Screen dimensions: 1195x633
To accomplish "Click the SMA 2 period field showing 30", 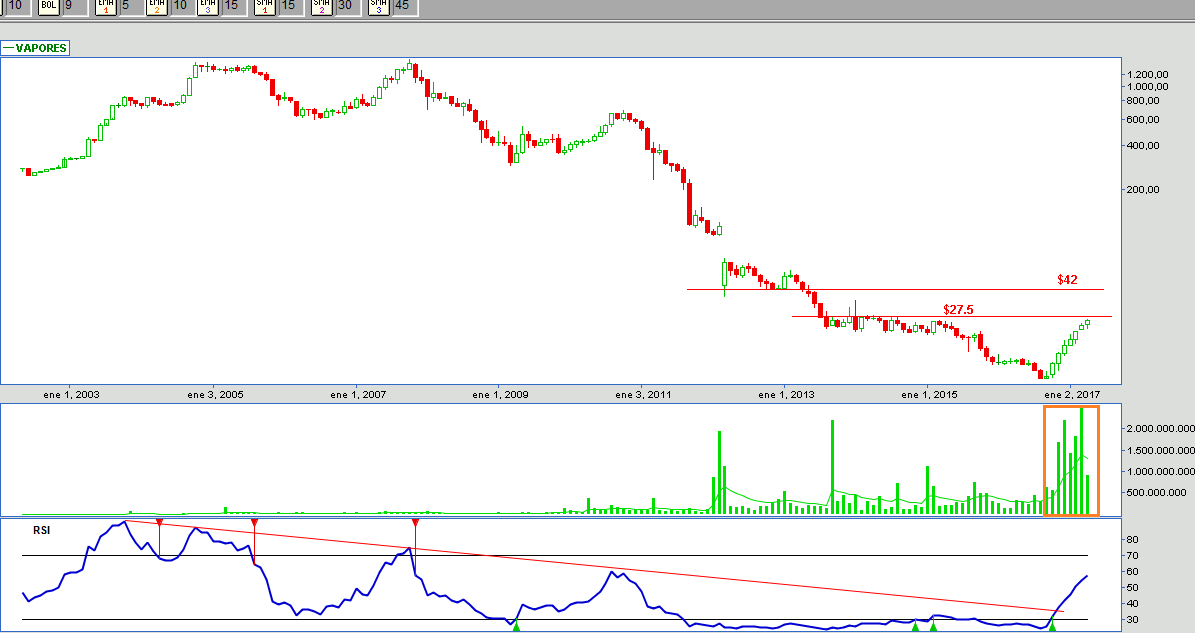I will click(x=345, y=6).
